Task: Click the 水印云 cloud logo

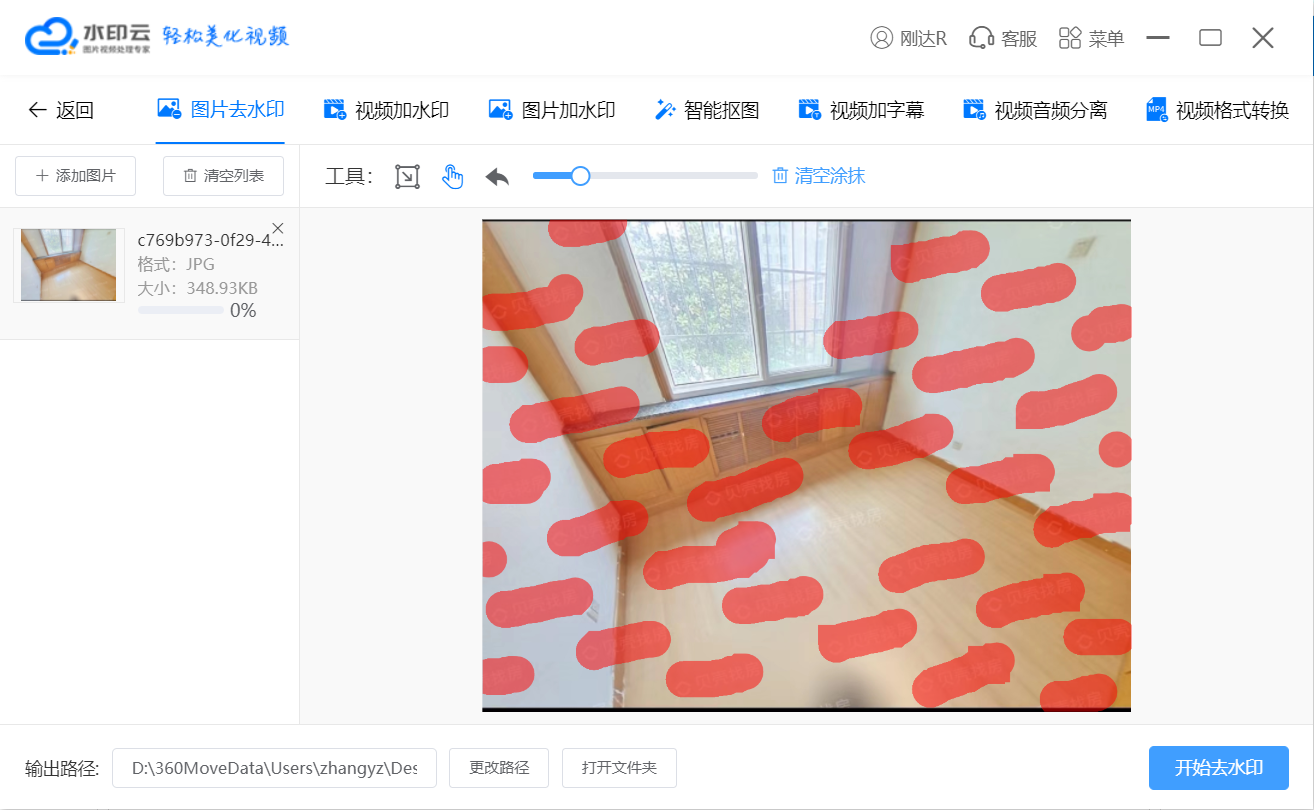Action: coord(51,37)
